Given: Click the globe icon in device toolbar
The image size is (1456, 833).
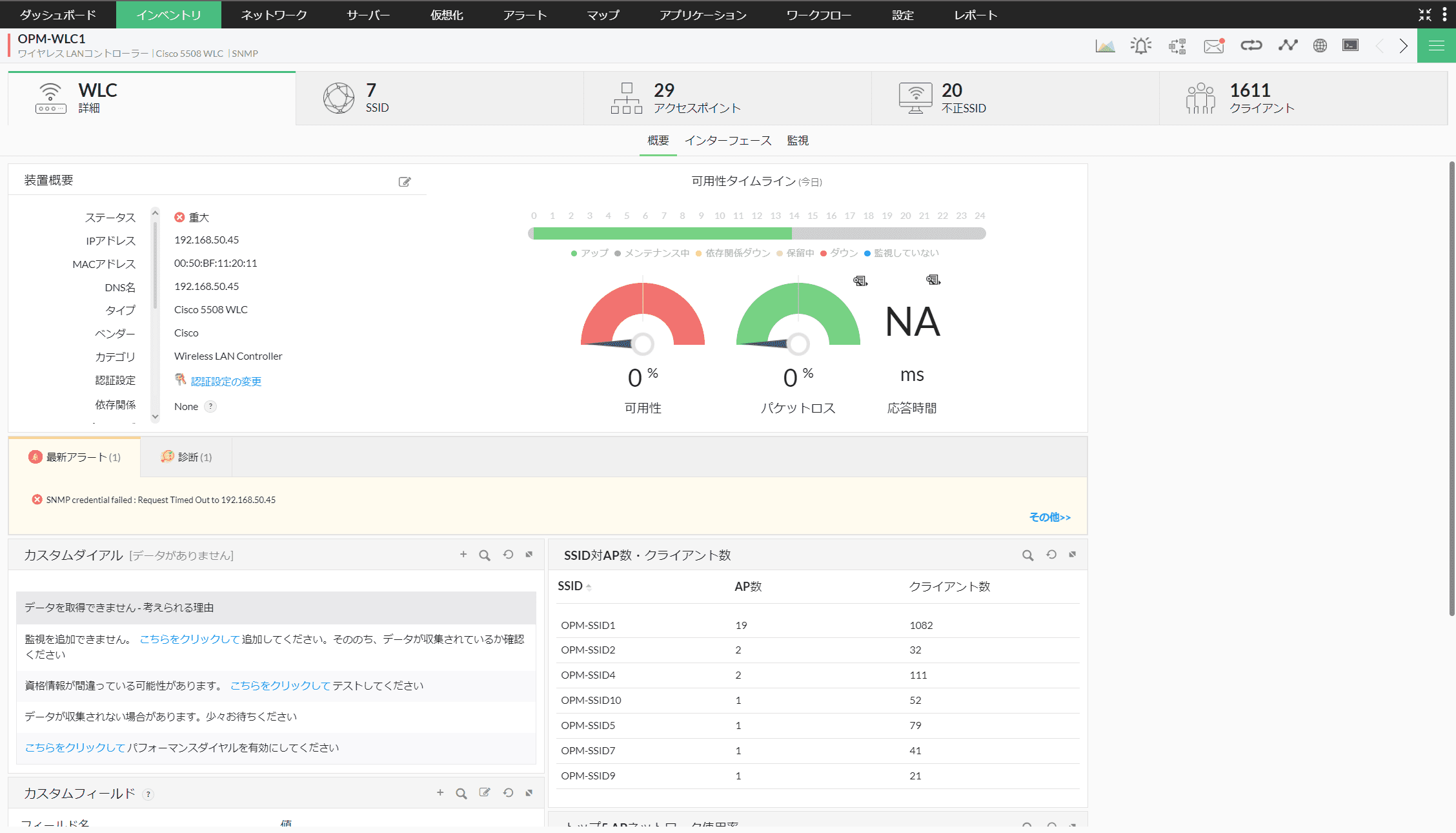Looking at the screenshot, I should (1320, 45).
